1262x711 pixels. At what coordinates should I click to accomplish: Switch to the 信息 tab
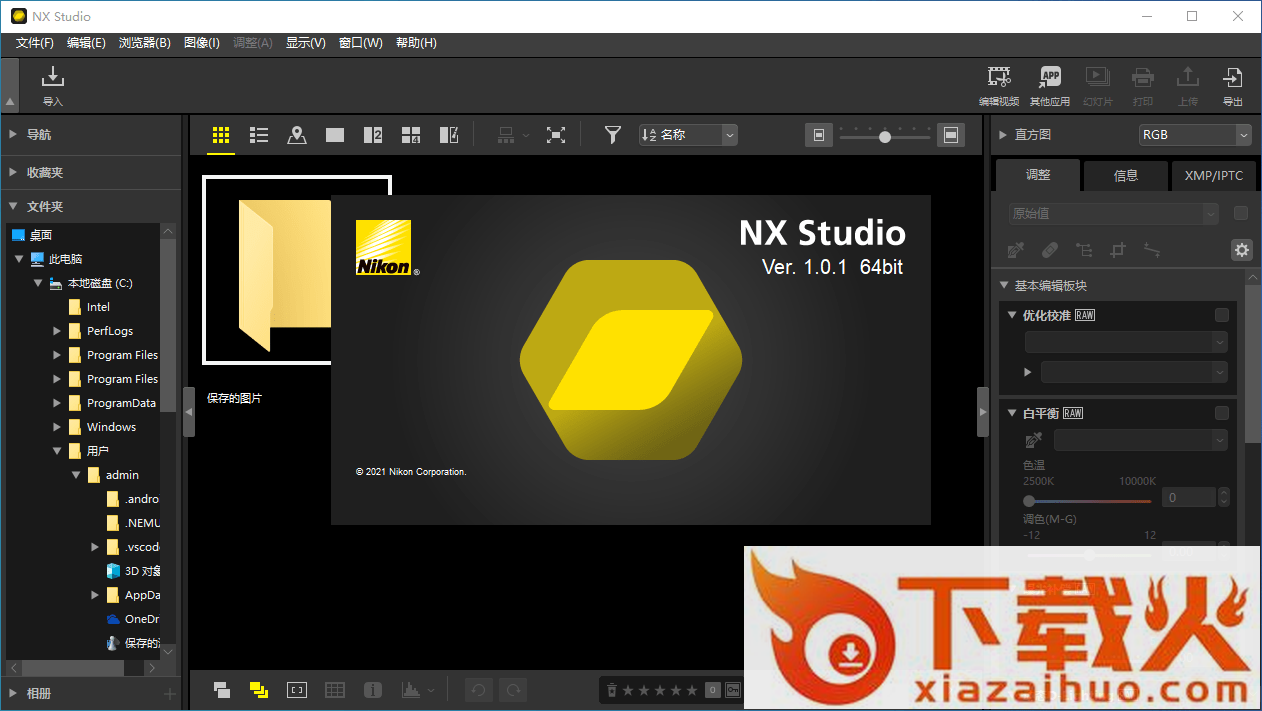pyautogui.click(x=1126, y=175)
